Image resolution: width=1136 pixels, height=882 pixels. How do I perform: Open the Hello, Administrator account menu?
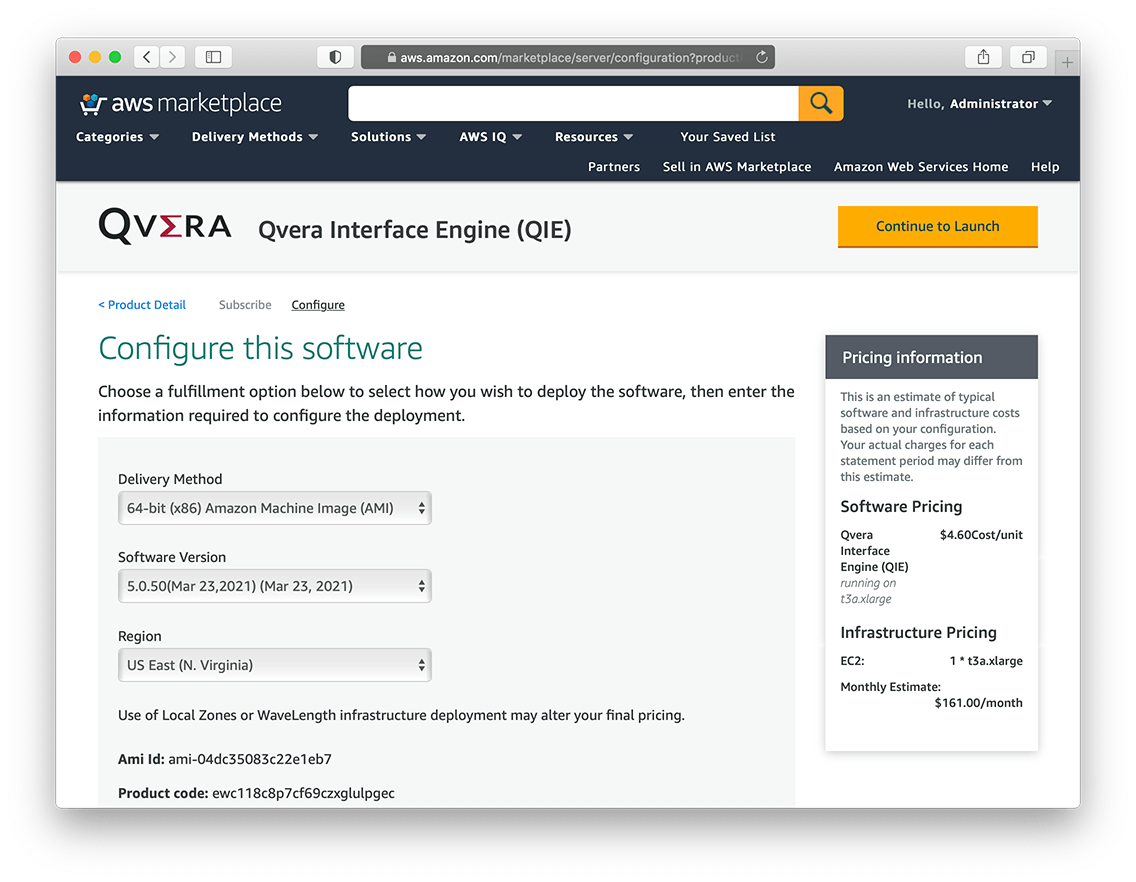pyautogui.click(x=979, y=103)
